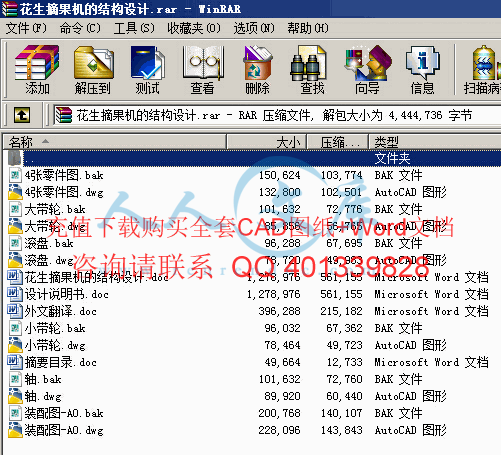Select icon of 大带轮.bak file
501x455 pixels.
(15, 209)
